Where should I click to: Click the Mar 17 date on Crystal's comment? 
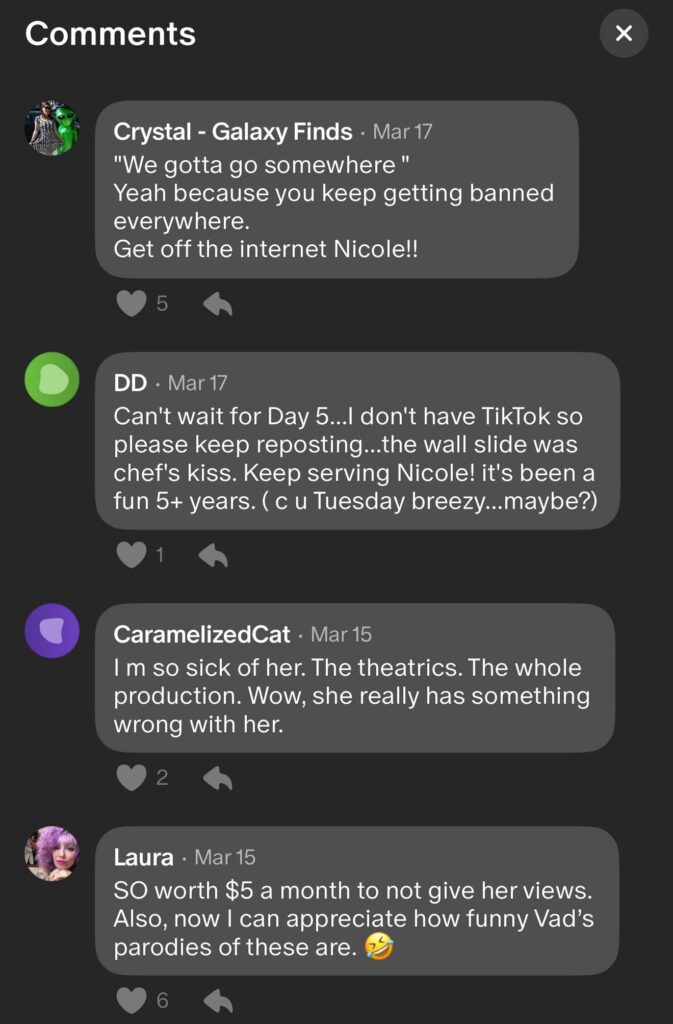pyautogui.click(x=402, y=132)
